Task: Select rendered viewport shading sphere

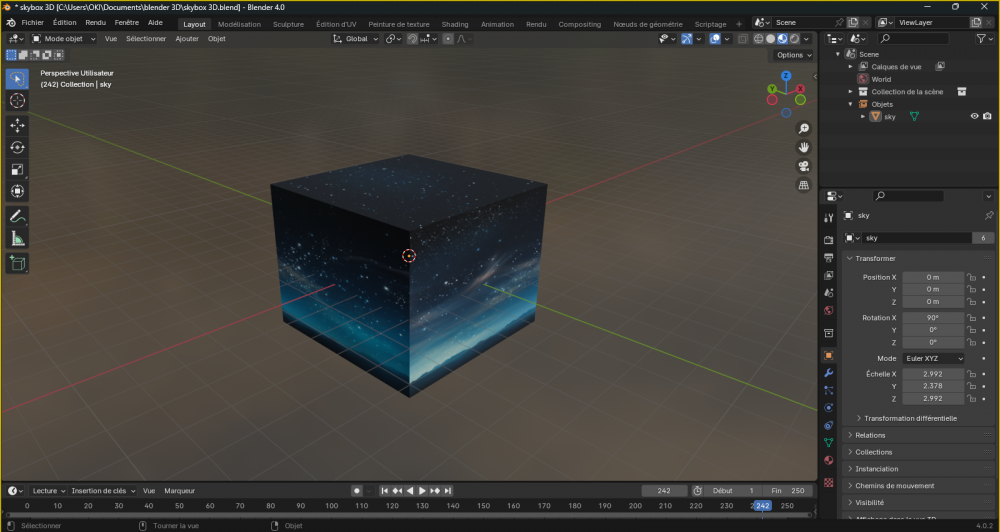Action: tap(794, 39)
